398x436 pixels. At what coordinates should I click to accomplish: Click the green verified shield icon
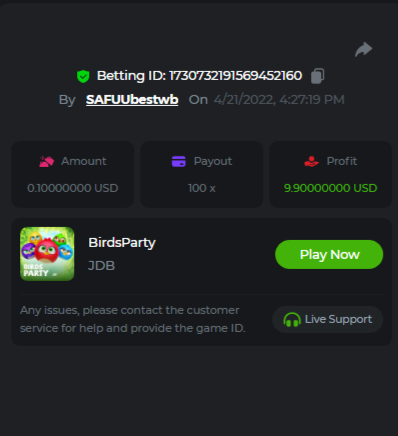point(83,76)
